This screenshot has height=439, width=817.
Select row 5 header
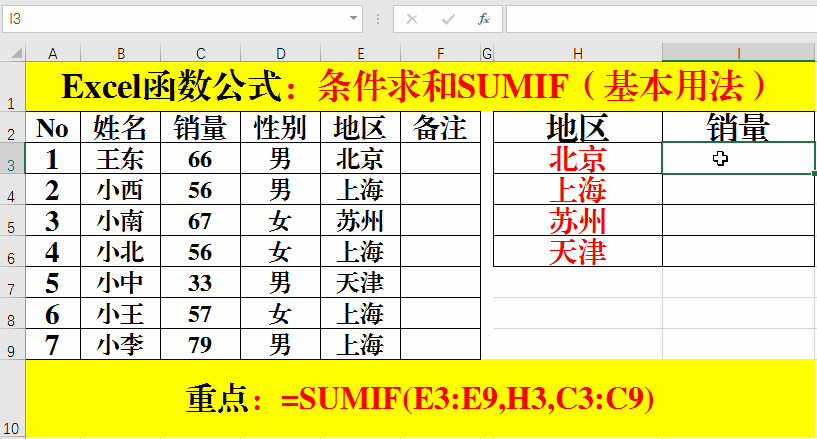coord(11,220)
